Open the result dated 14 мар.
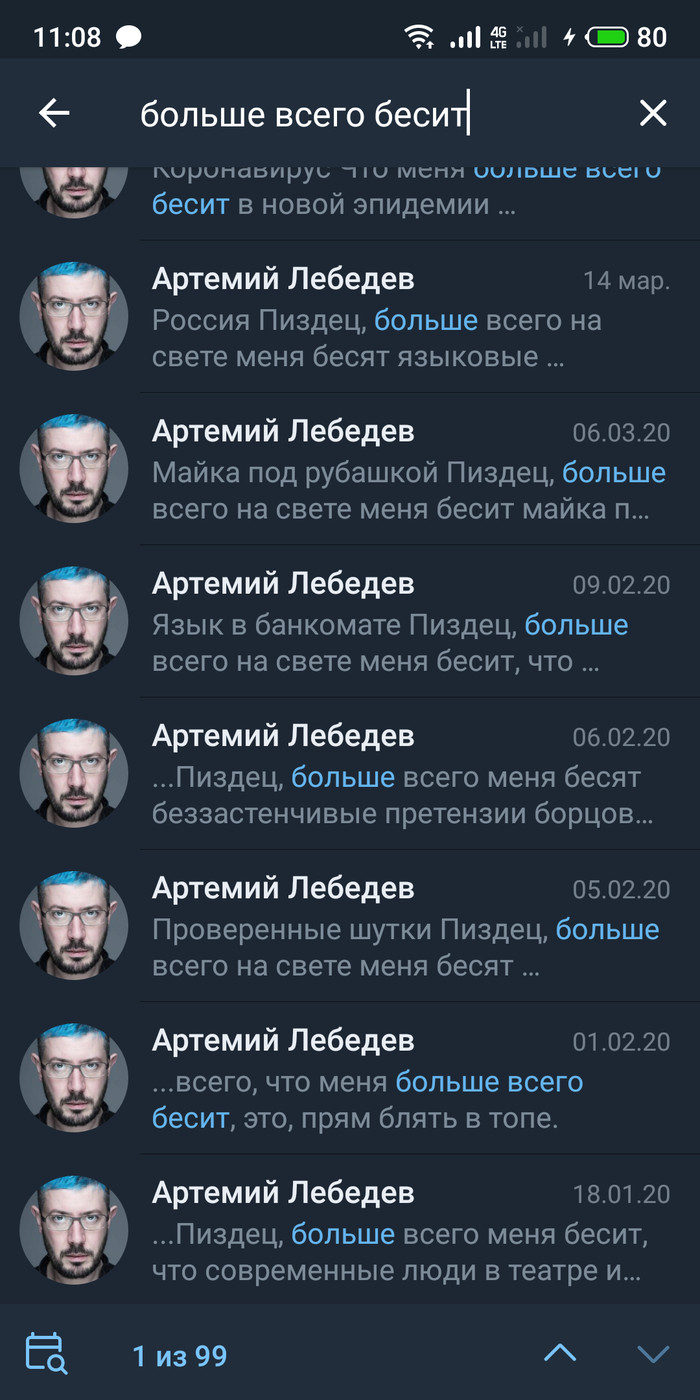The height and width of the screenshot is (1400, 700). pos(350,317)
